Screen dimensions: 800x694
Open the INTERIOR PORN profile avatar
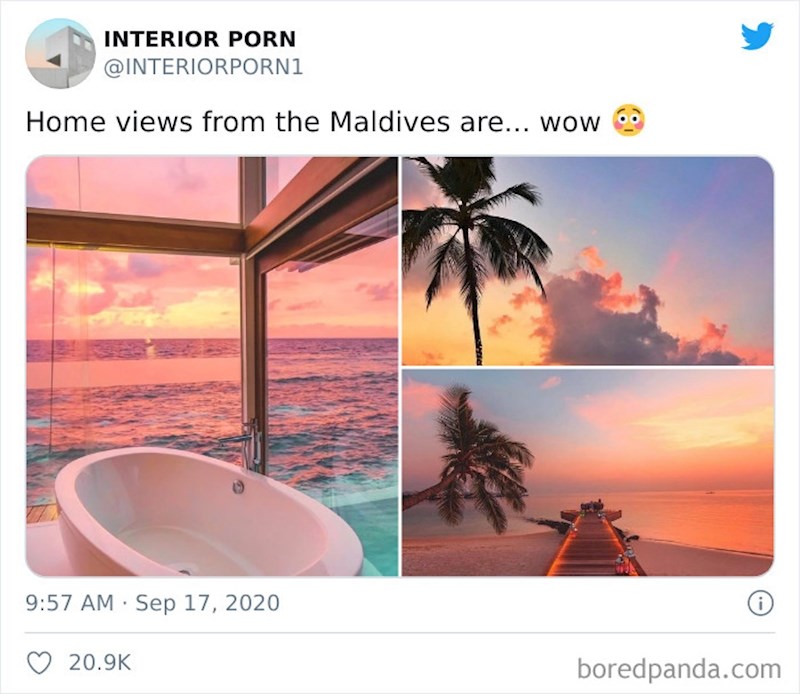(60, 54)
